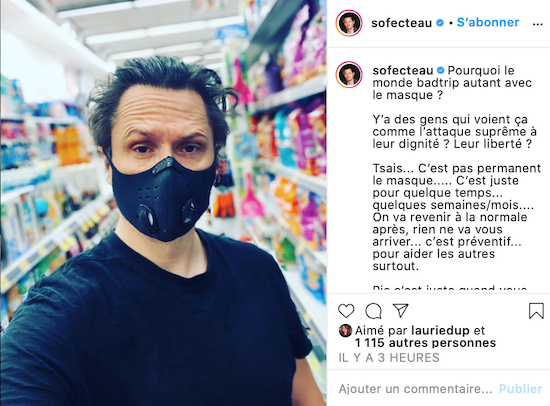Image resolution: width=550 pixels, height=406 pixels.
Task: Click the header profile picture of sofecteau
Action: 349,23
